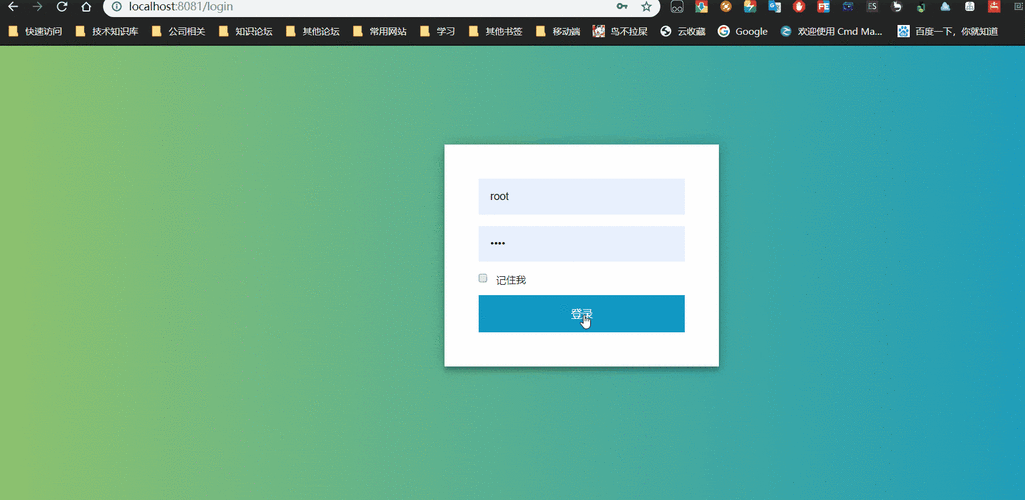Open the Google Translate extension
1025x500 pixels.
coord(774,7)
